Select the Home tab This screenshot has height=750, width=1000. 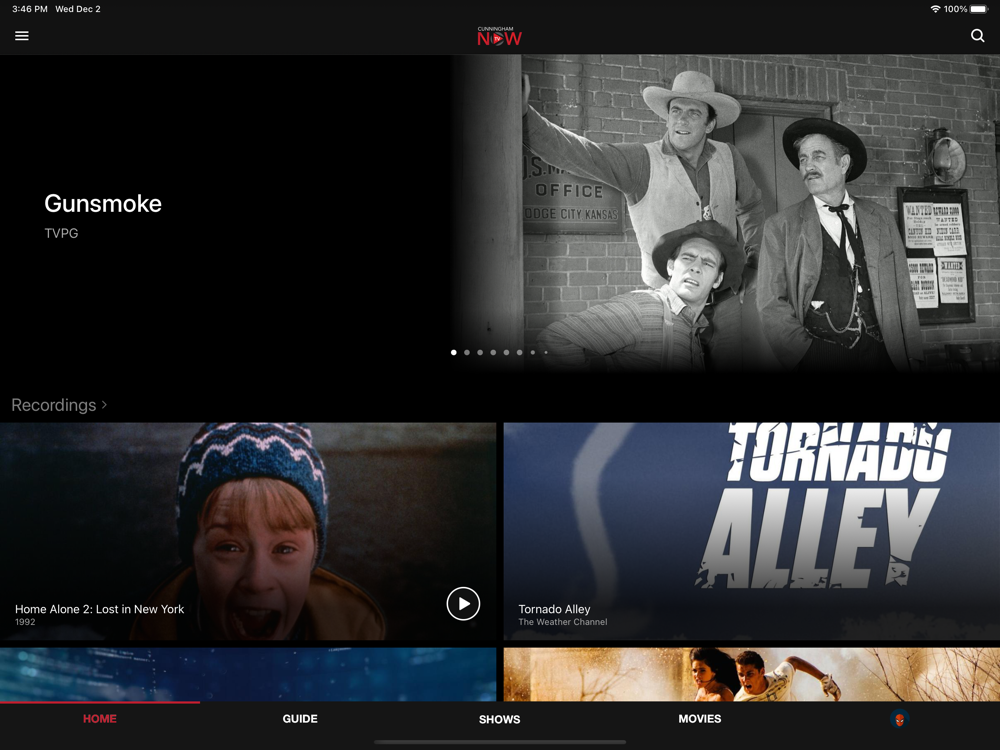pyautogui.click(x=99, y=719)
